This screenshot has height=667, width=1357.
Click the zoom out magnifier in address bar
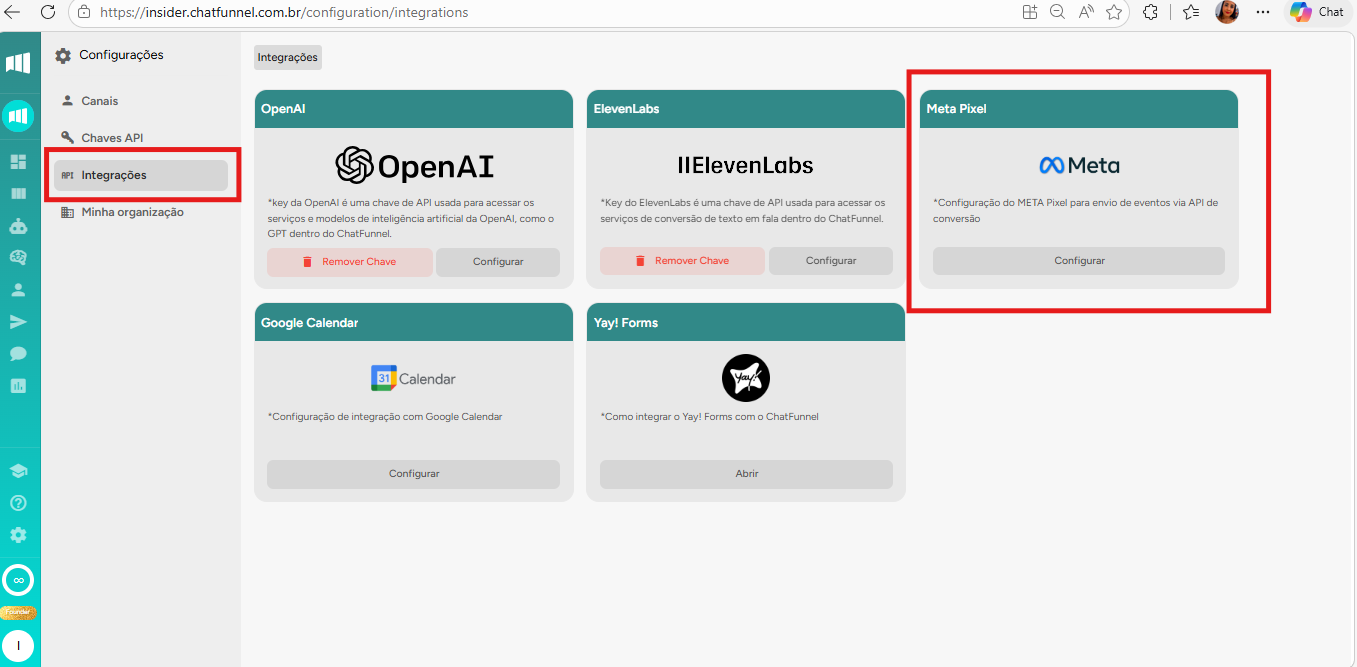1058,12
